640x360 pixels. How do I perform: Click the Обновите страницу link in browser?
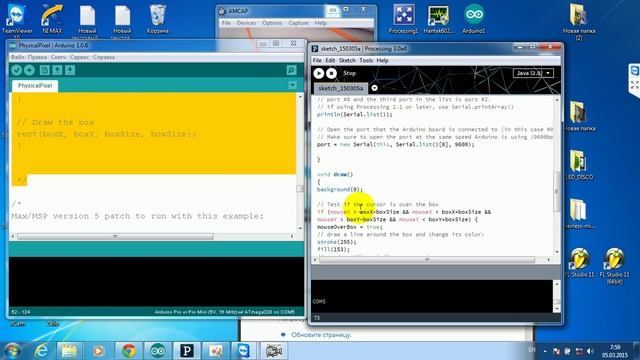pos(321,335)
